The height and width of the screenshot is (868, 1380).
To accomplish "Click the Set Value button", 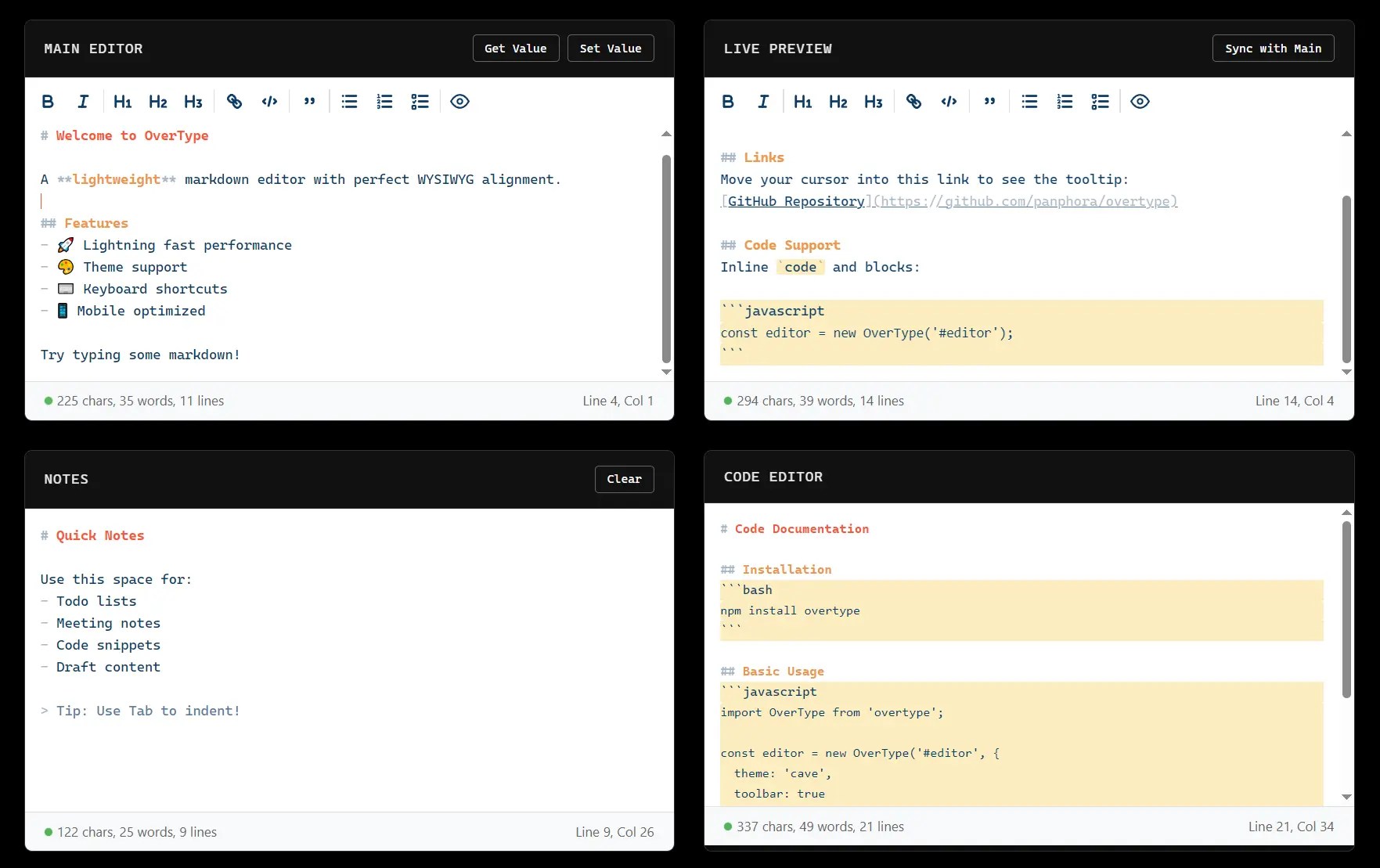I will pos(611,49).
